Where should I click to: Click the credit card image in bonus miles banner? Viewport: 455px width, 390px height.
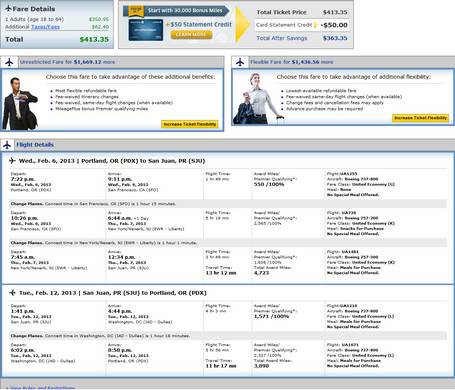pyautogui.click(x=146, y=30)
